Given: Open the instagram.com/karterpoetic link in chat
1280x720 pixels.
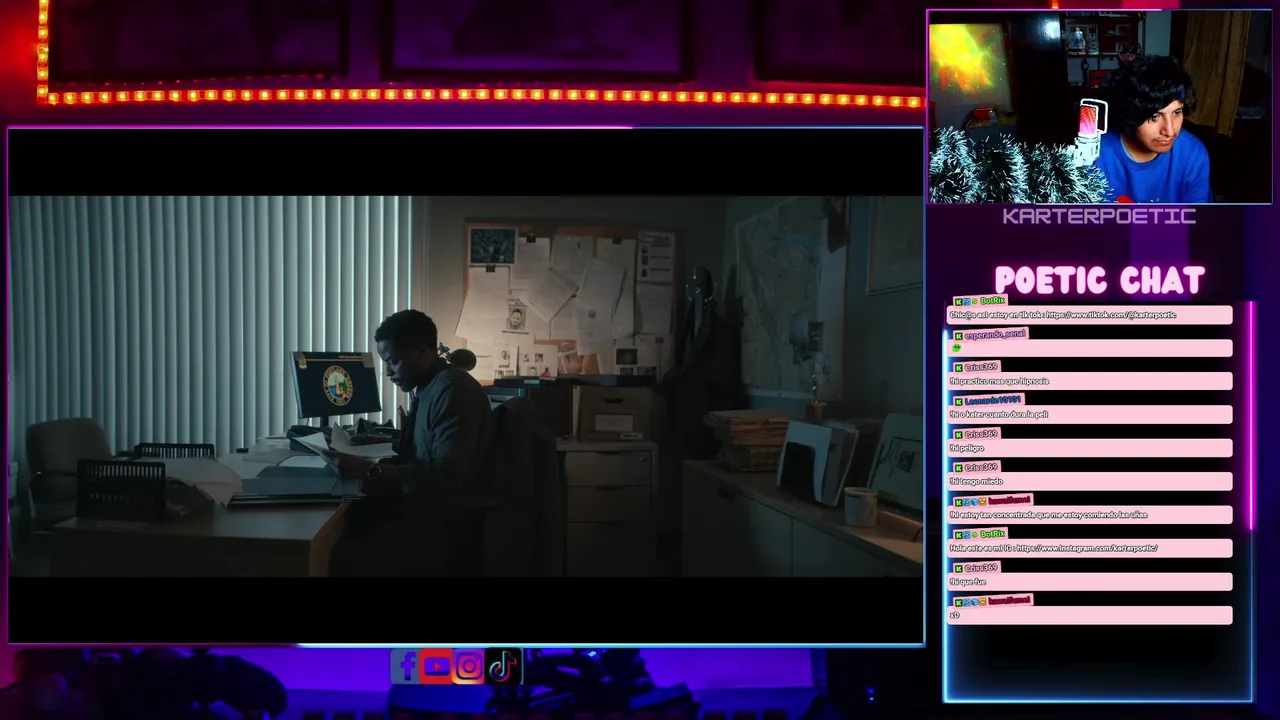Looking at the screenshot, I should coord(1087,548).
